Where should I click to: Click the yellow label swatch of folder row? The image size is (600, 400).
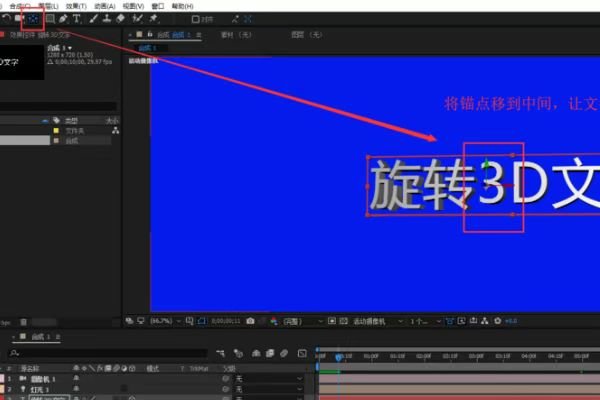56,131
